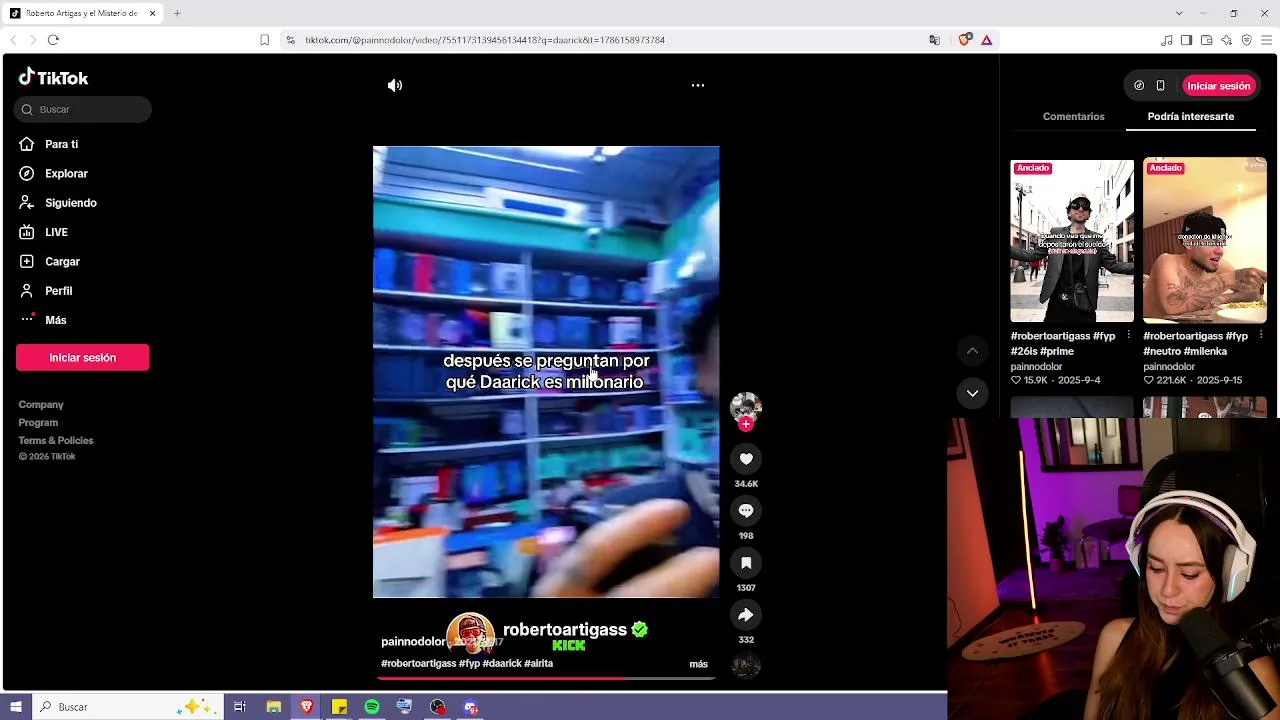This screenshot has height=720, width=1280.
Task: Open the Para ti feed
Action: coord(61,144)
